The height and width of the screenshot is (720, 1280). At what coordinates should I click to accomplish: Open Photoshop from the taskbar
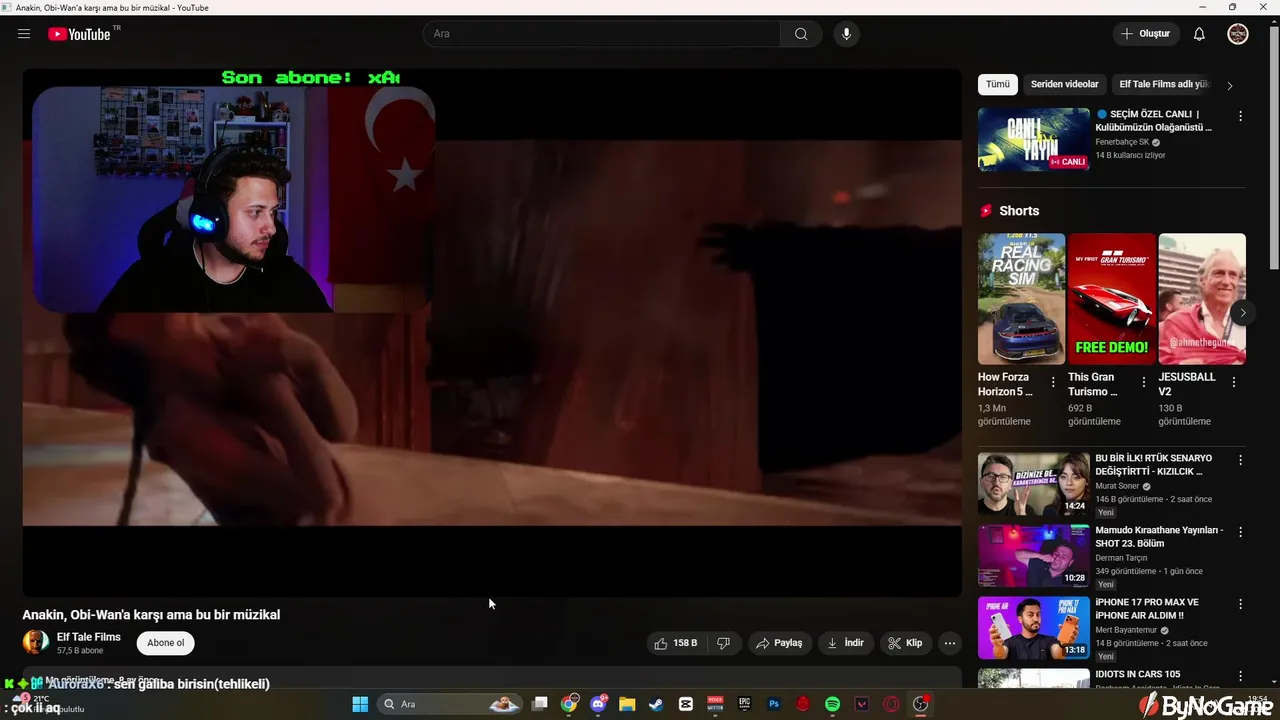pos(773,704)
